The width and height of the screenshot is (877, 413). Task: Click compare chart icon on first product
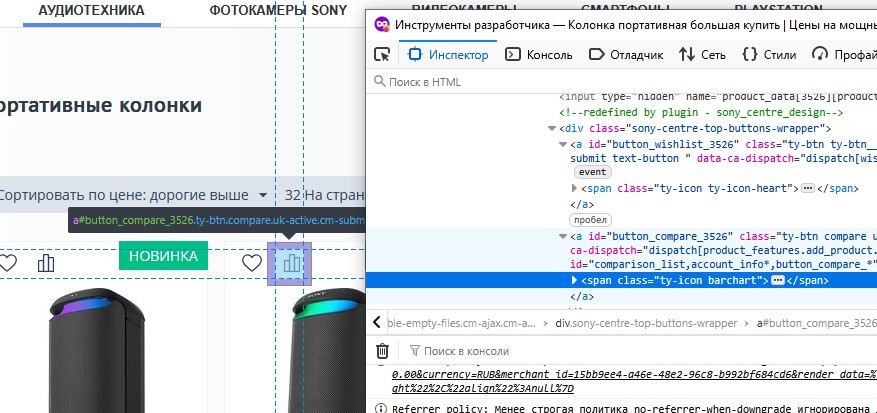(x=46, y=263)
